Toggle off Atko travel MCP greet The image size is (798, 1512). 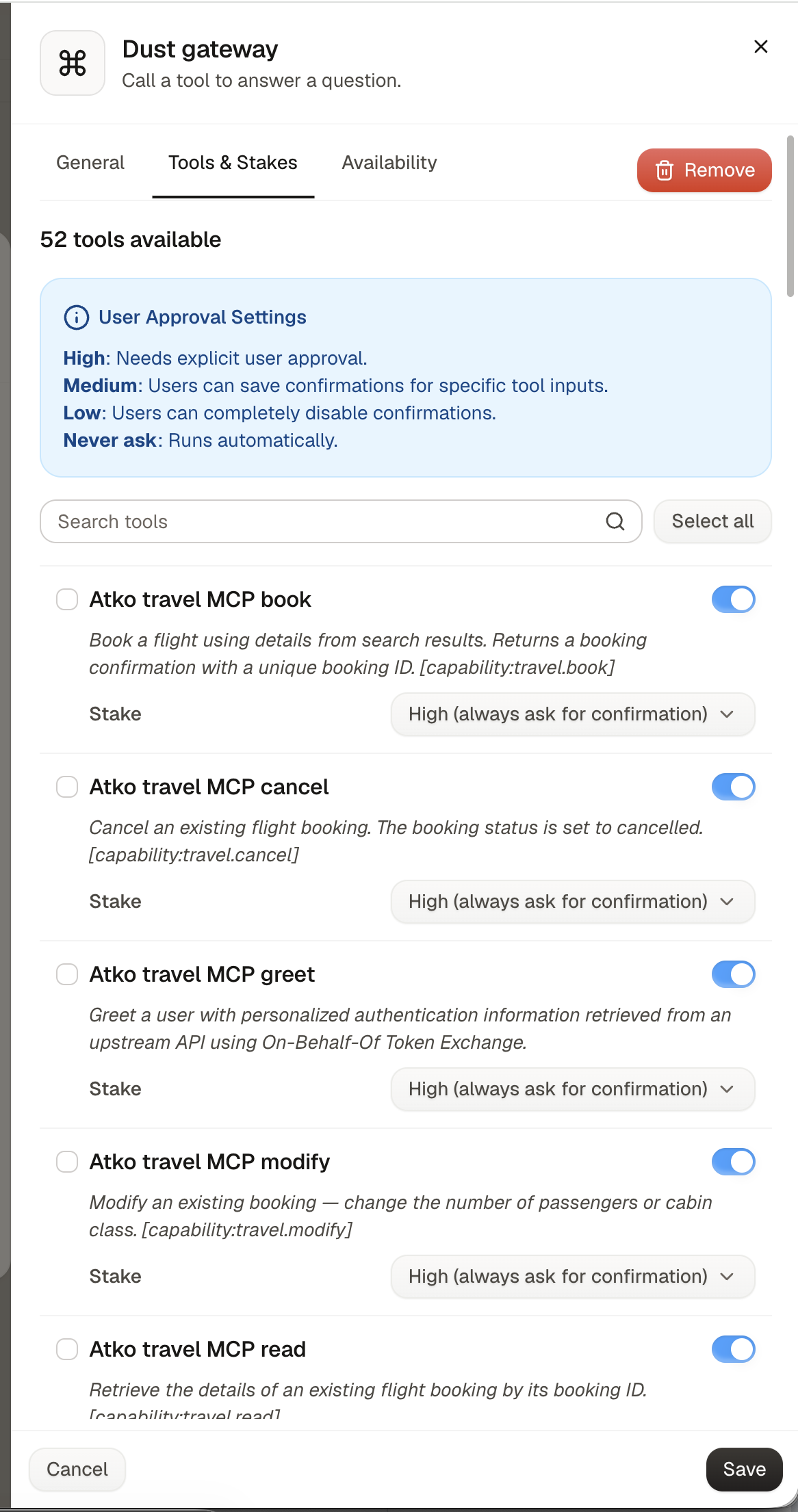tap(733, 974)
